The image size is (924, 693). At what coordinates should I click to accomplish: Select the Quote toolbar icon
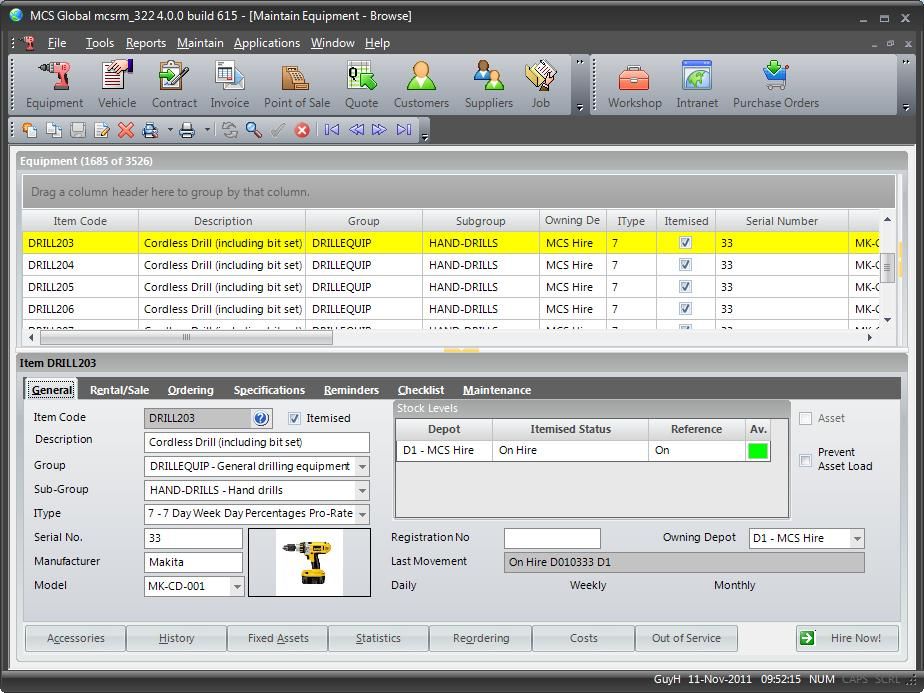360,84
